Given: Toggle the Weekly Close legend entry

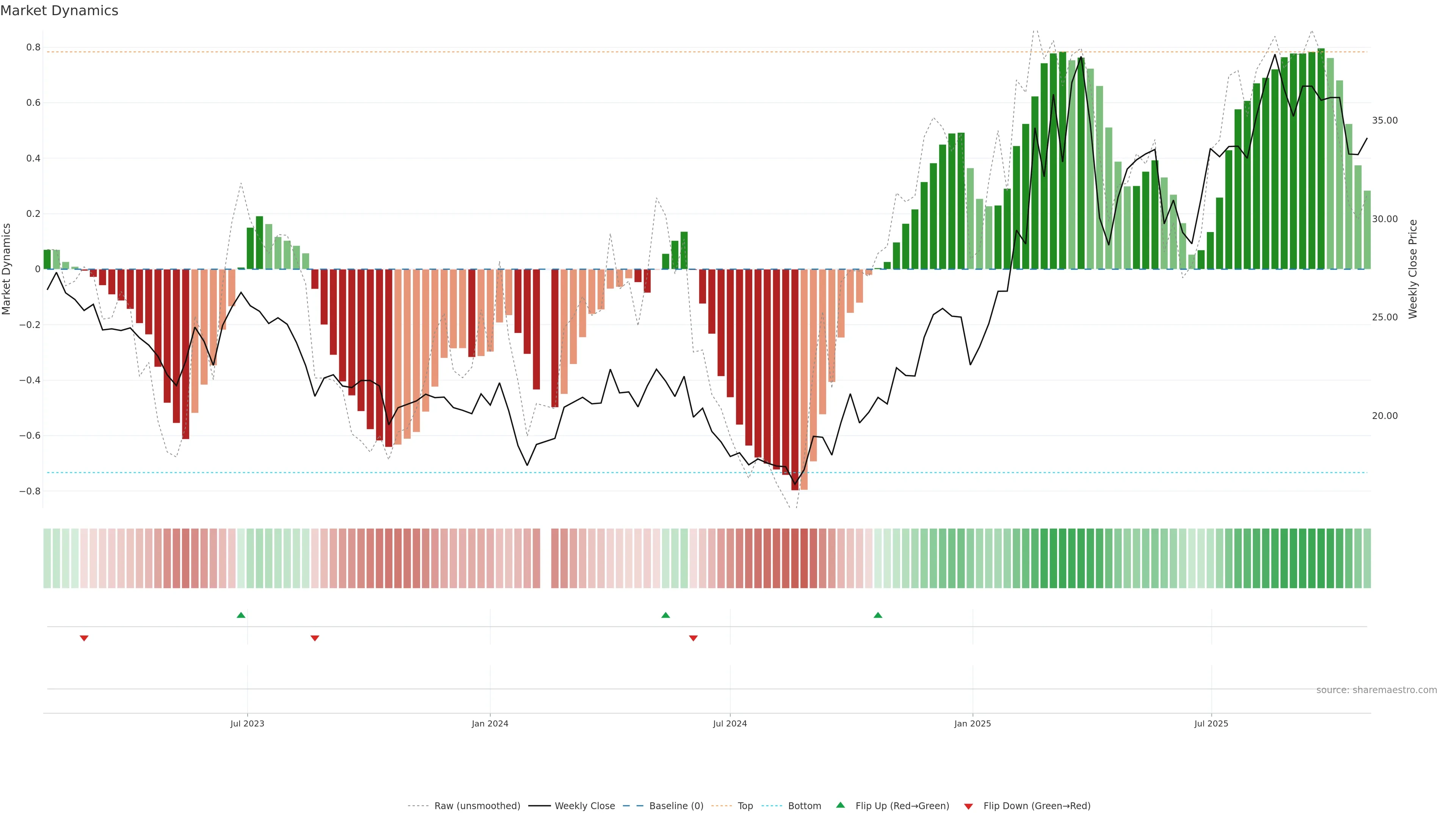Looking at the screenshot, I should [584, 806].
